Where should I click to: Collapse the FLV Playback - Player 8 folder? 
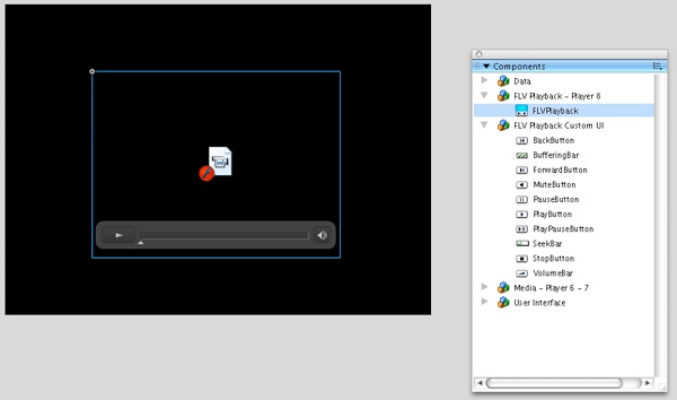pyautogui.click(x=486, y=96)
